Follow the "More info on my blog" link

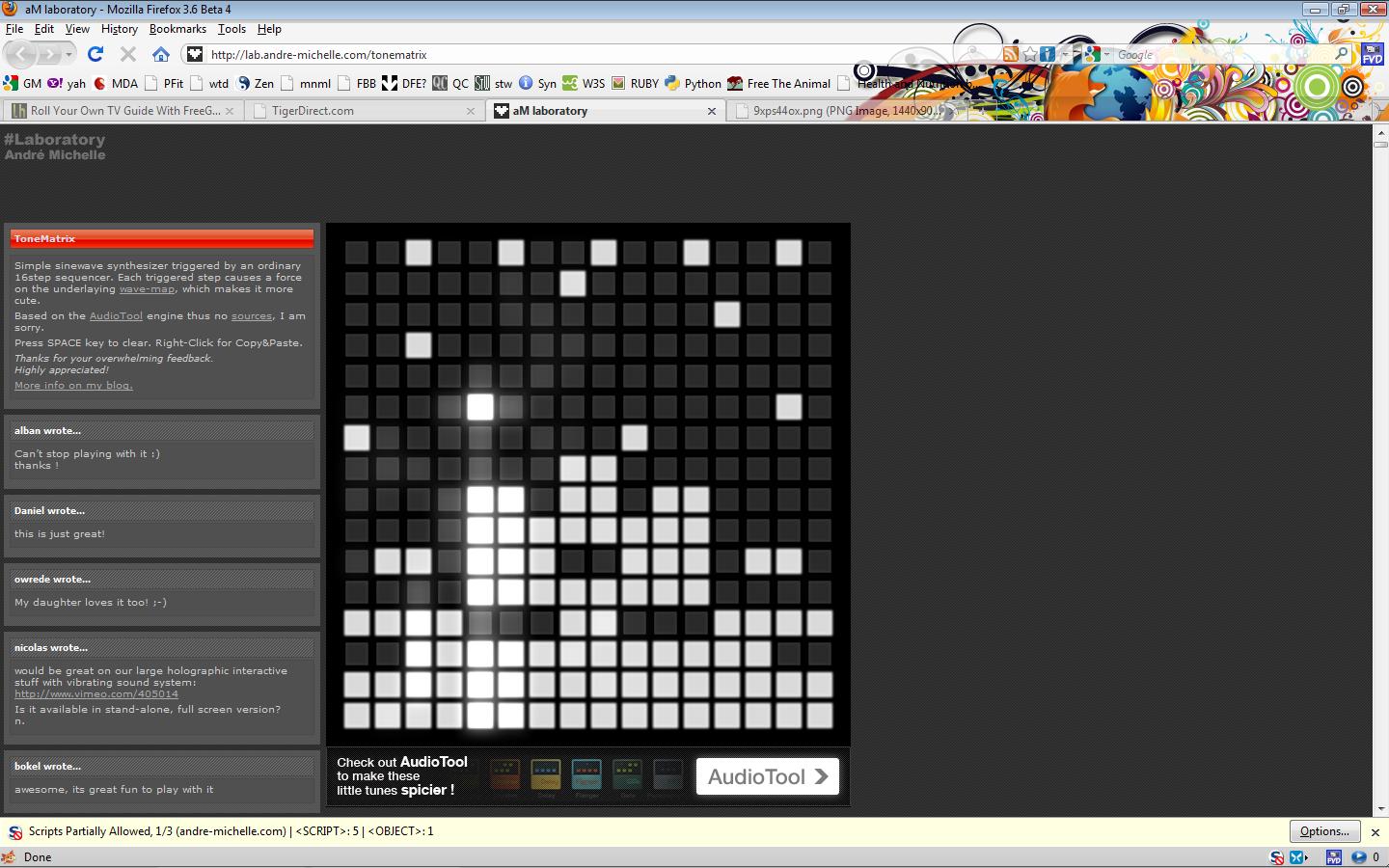pyautogui.click(x=73, y=385)
